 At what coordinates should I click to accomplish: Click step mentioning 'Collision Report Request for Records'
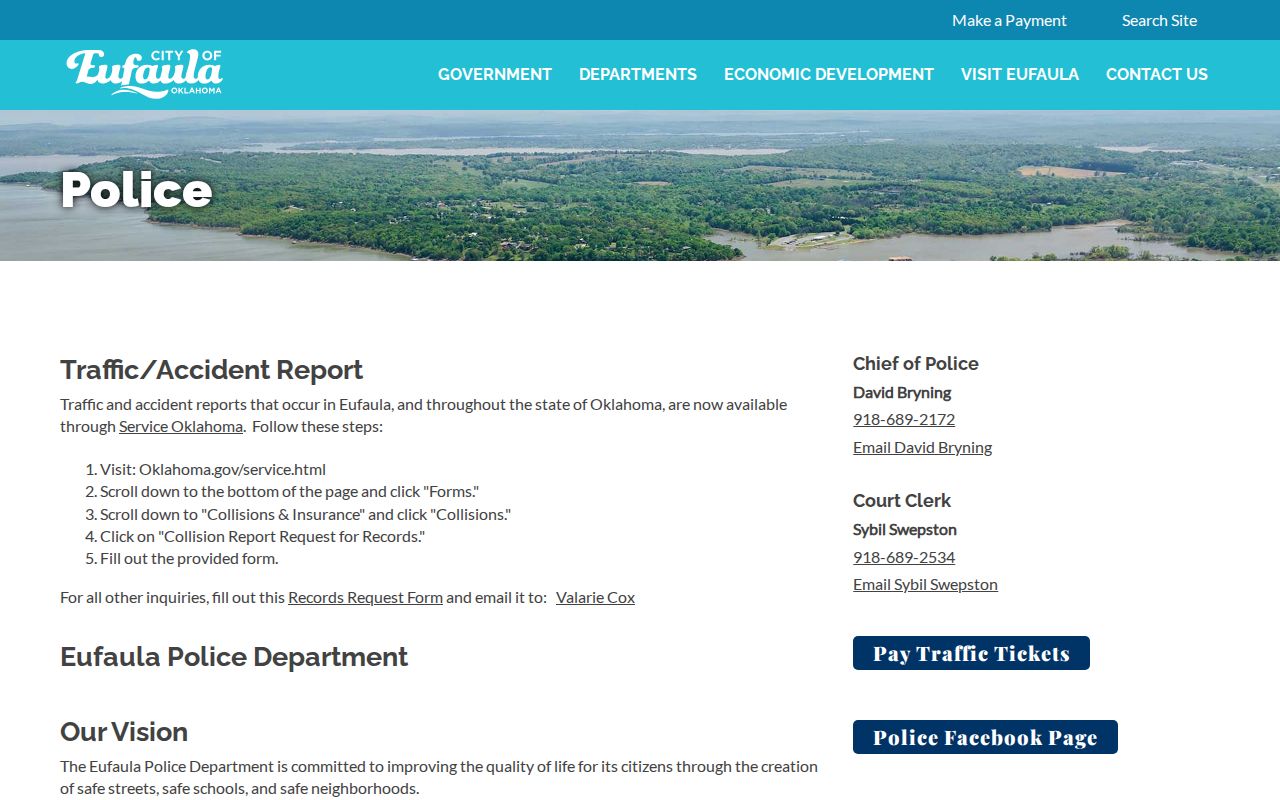click(262, 536)
